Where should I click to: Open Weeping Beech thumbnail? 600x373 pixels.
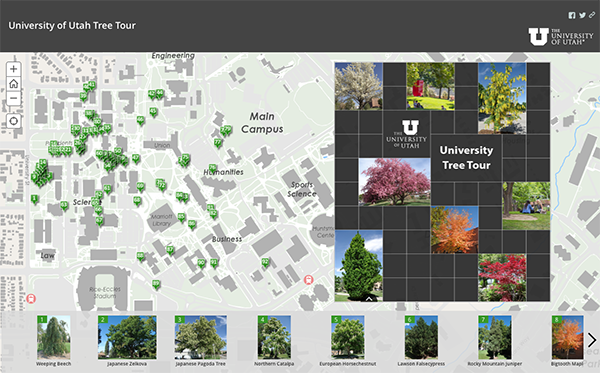point(54,337)
